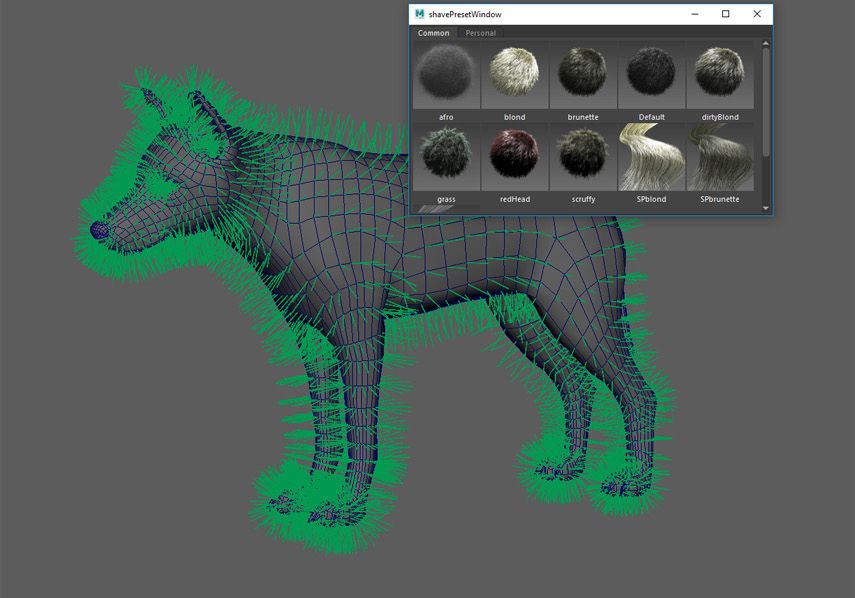Click the preset list vertical scrollbar thumb

pos(766,100)
